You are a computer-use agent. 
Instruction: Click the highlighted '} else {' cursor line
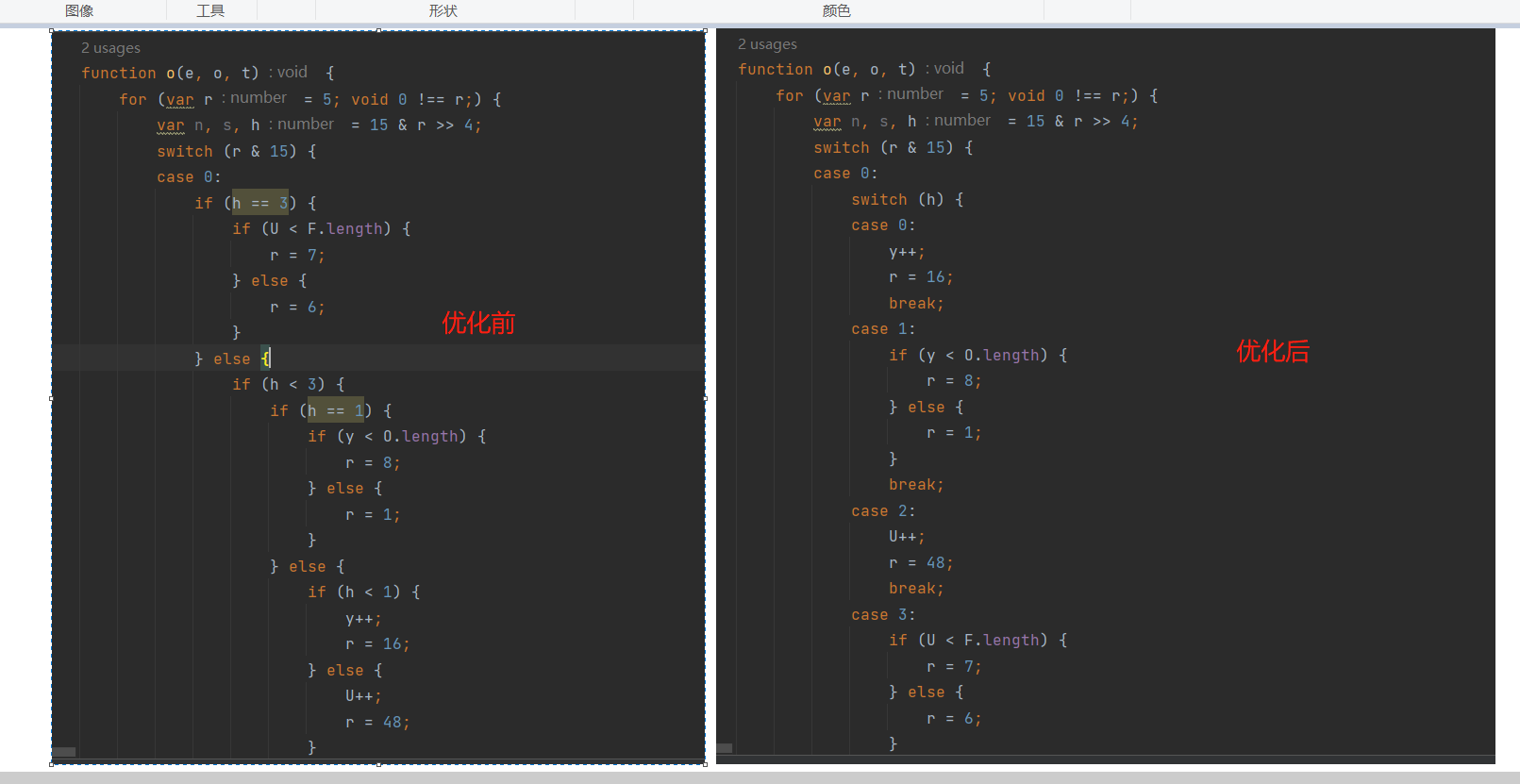click(232, 359)
